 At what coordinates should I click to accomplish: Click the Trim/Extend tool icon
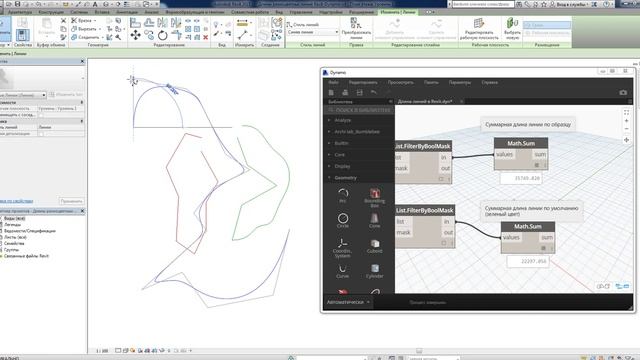click(176, 36)
